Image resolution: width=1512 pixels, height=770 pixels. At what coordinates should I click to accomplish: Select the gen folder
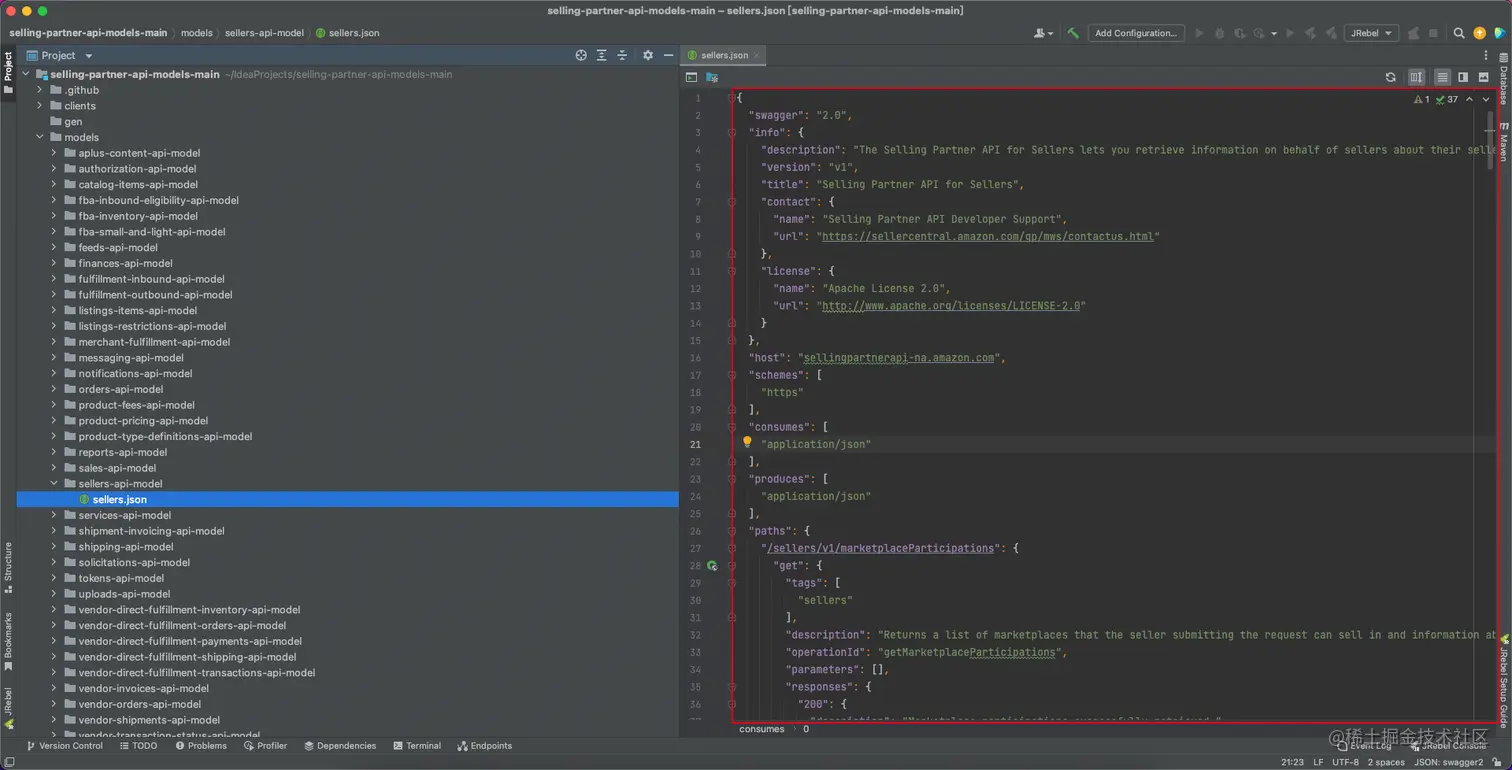click(x=73, y=122)
